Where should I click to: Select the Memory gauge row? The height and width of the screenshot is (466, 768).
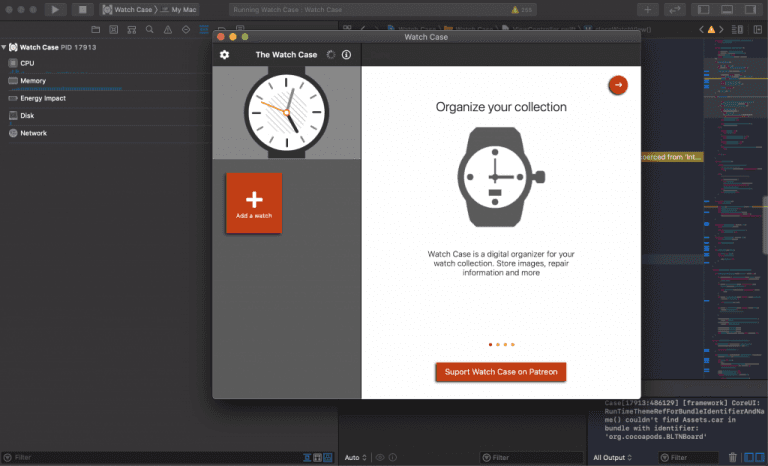tap(32, 80)
